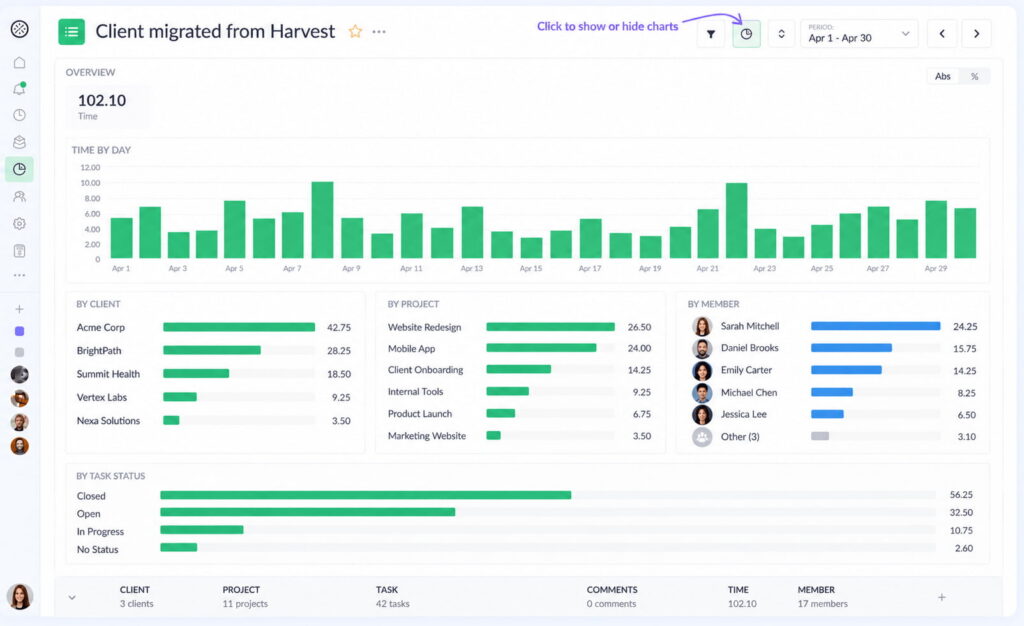Image resolution: width=1024 pixels, height=626 pixels.
Task: Open the Home icon in sidebar
Action: [x=20, y=63]
